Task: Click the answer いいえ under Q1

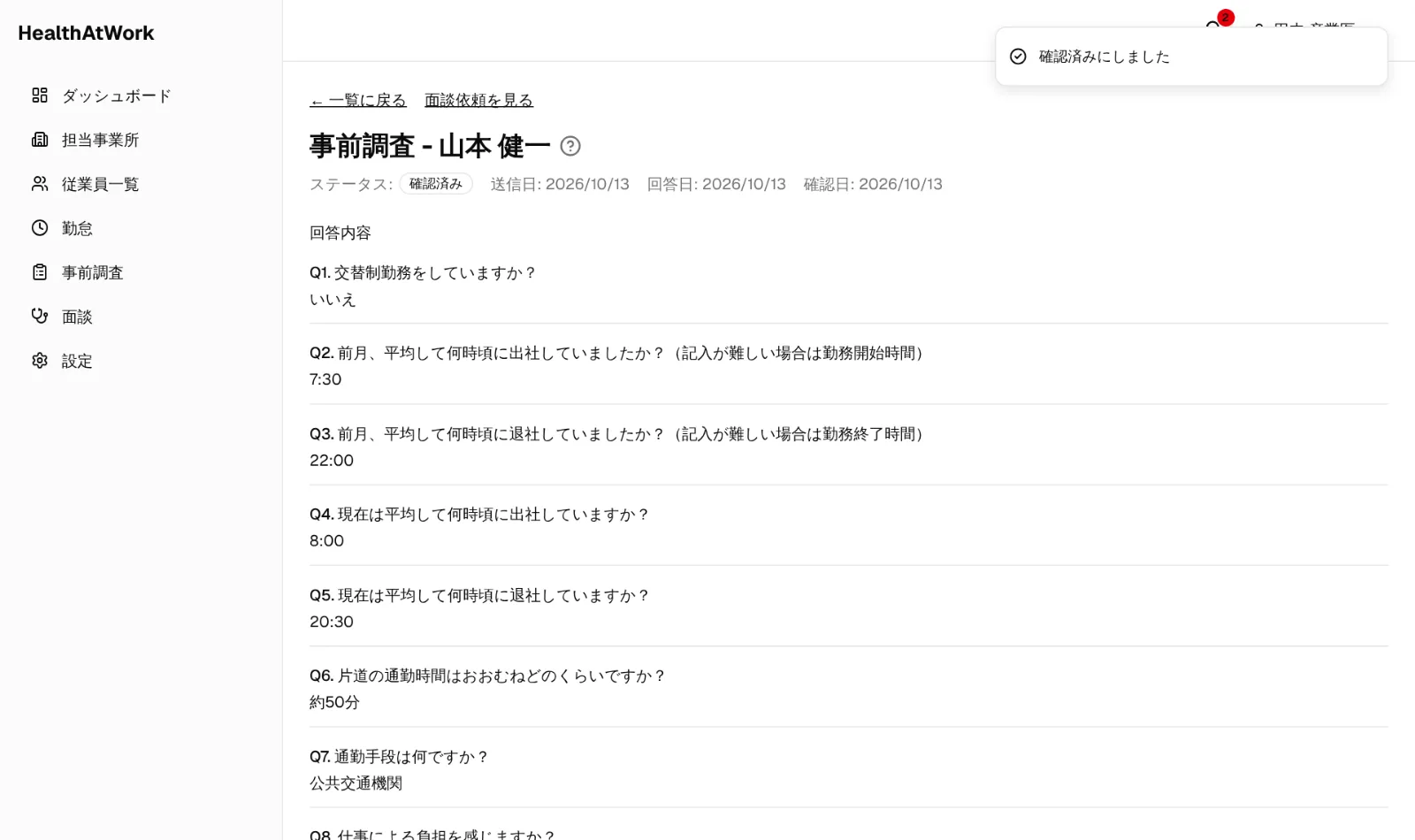Action: coord(333,300)
